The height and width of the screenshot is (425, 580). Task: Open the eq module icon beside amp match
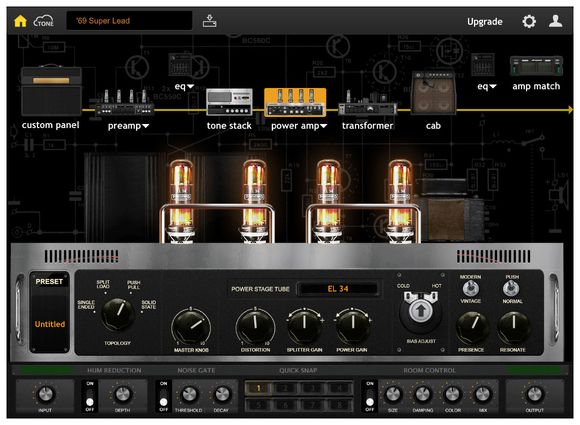coord(483,65)
